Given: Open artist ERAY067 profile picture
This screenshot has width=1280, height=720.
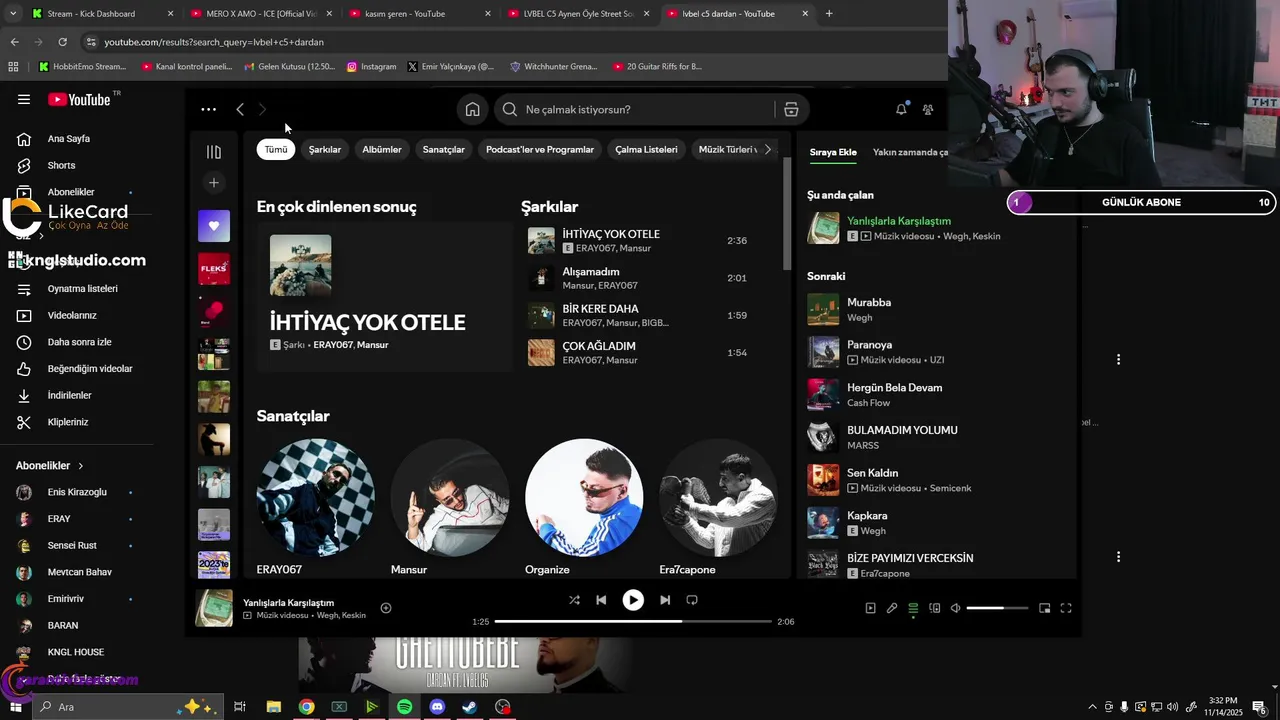Looking at the screenshot, I should [315, 497].
